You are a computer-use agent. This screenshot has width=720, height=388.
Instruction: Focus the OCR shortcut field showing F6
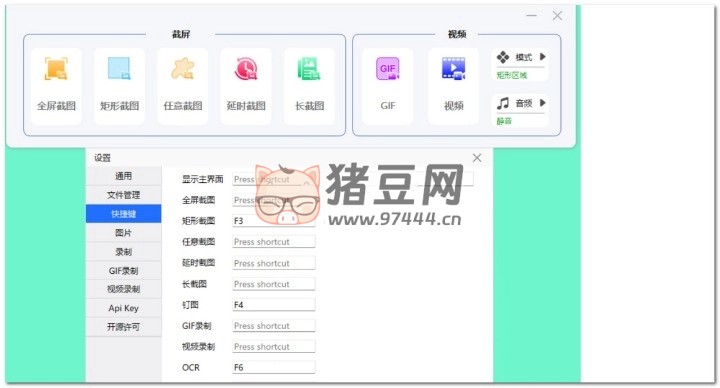pyautogui.click(x=274, y=367)
